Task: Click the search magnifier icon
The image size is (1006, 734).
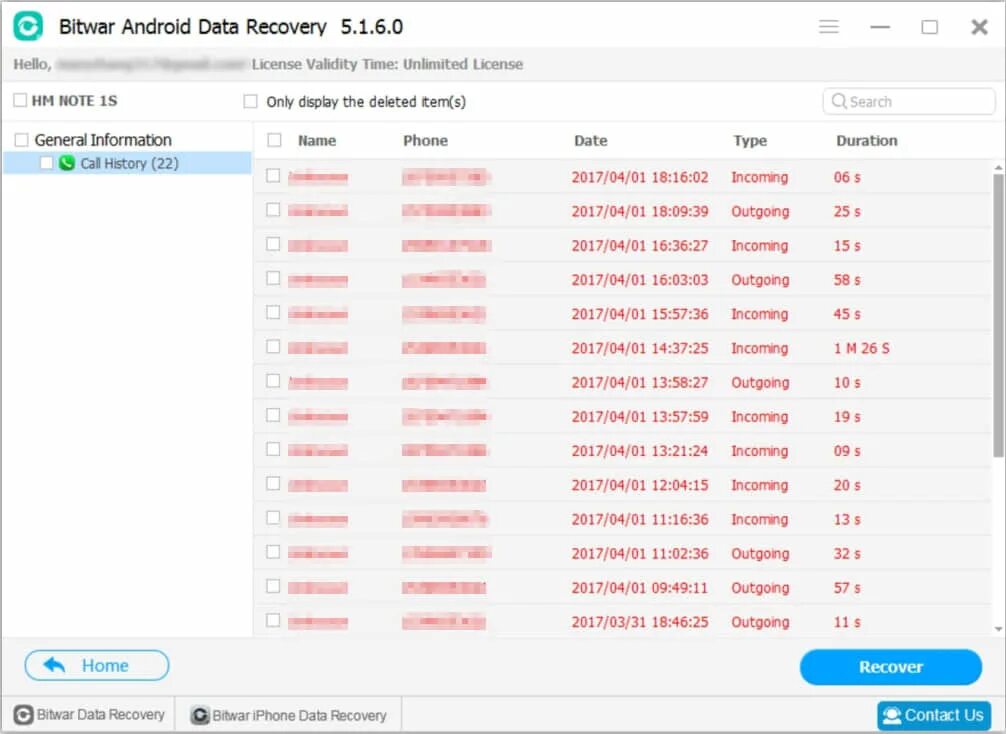Action: pyautogui.click(x=839, y=101)
